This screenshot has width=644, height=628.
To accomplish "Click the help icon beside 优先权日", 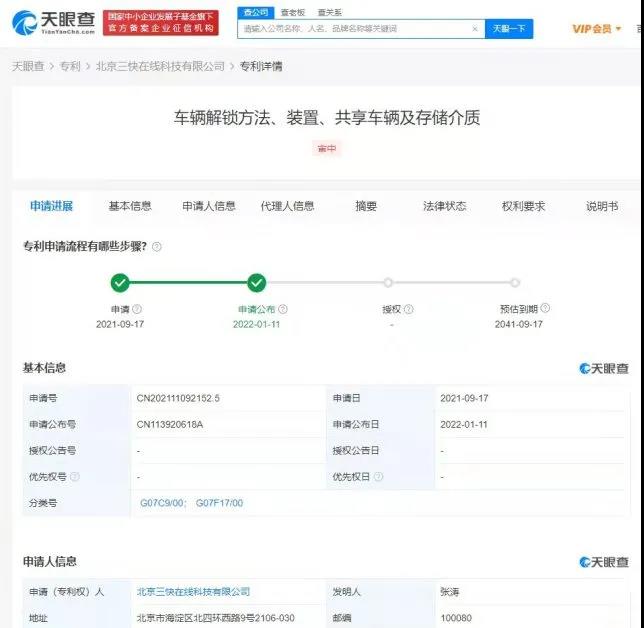I will coord(378,476).
